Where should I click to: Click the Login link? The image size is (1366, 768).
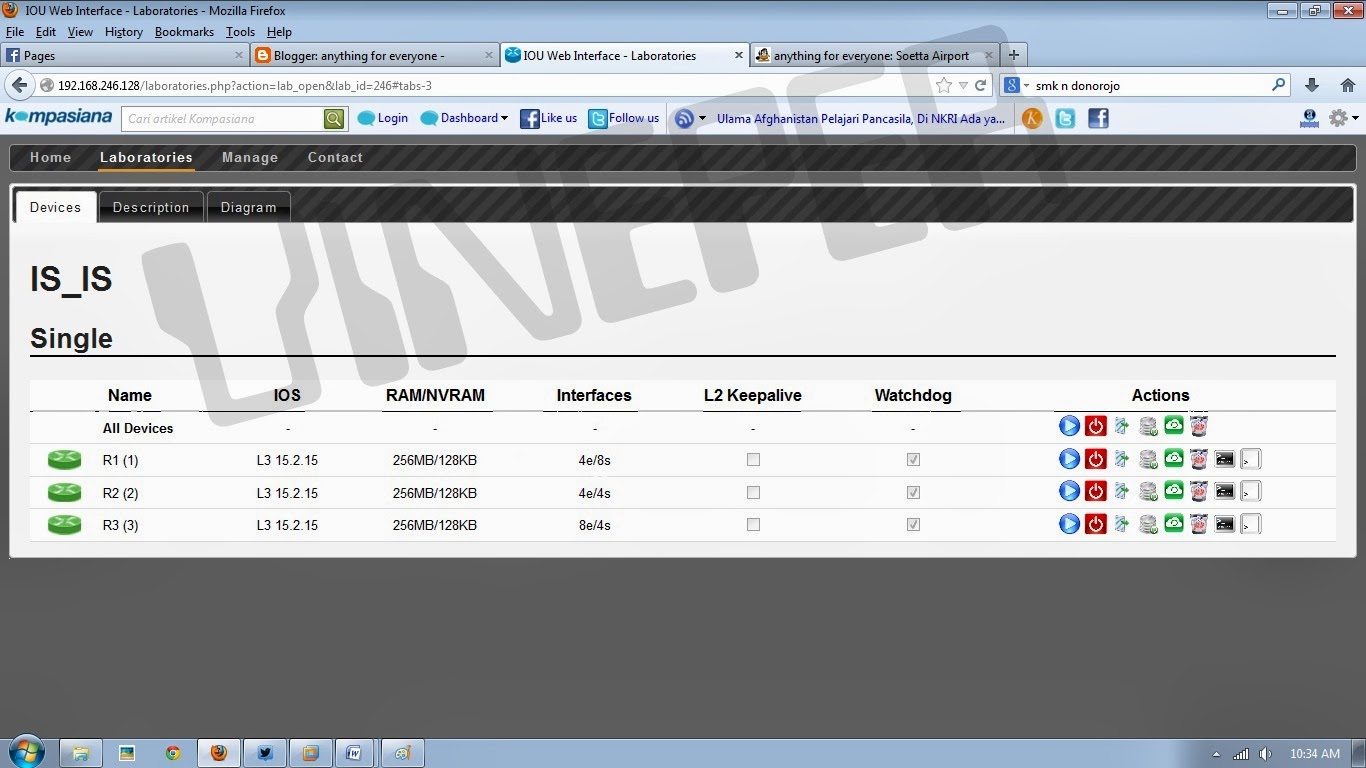pos(390,118)
